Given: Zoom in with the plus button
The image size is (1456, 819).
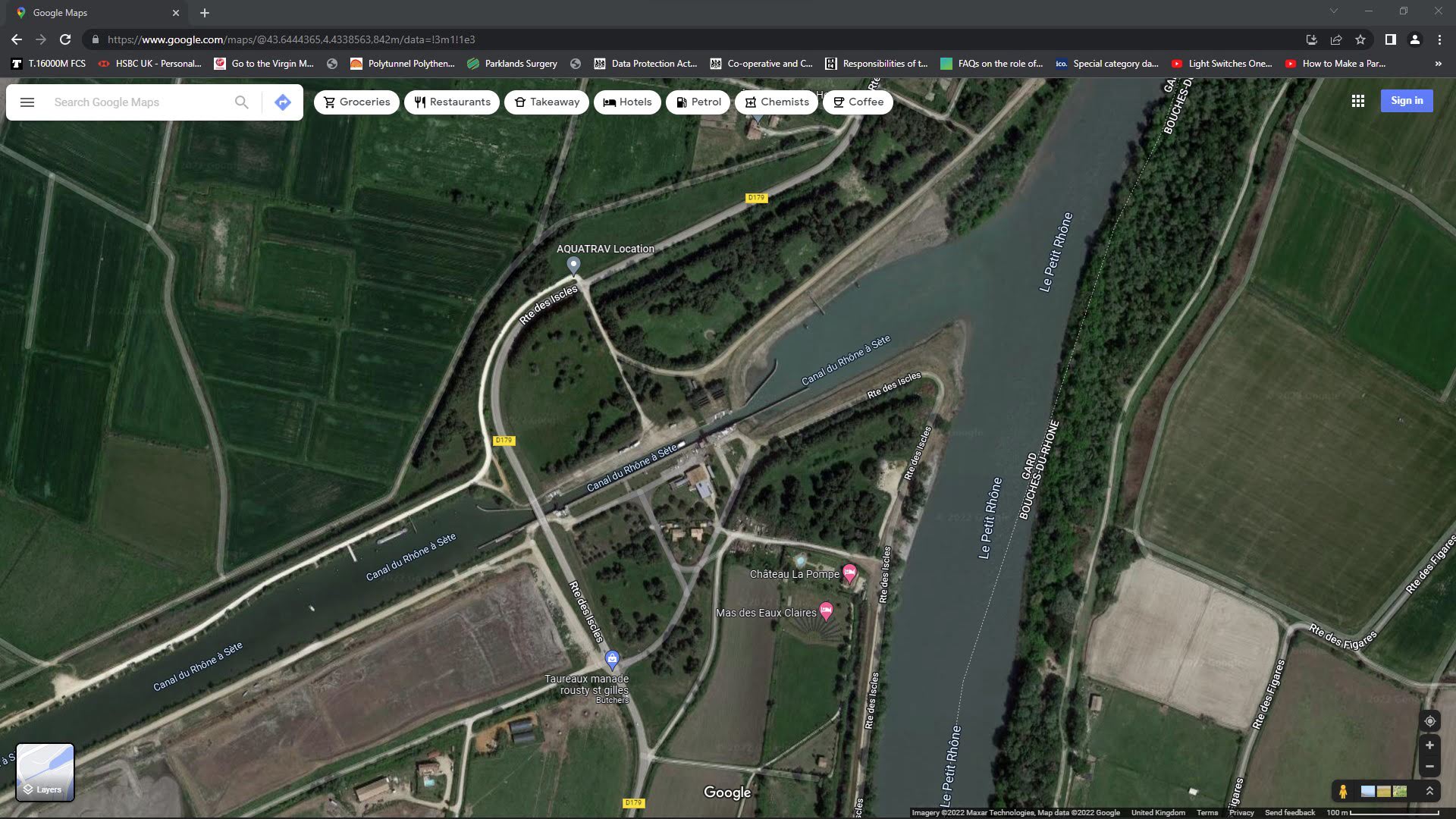Looking at the screenshot, I should [1429, 745].
